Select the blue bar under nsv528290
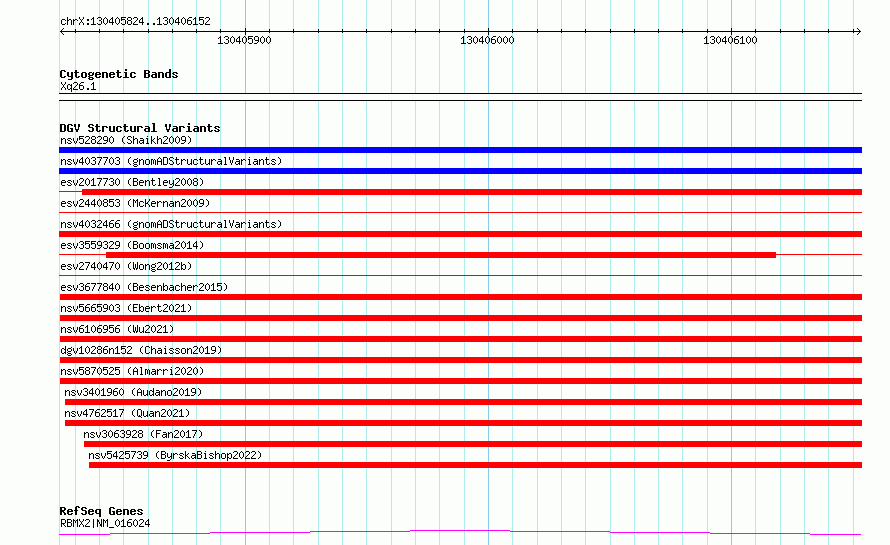Image resolution: width=890 pixels, height=545 pixels. 460,150
